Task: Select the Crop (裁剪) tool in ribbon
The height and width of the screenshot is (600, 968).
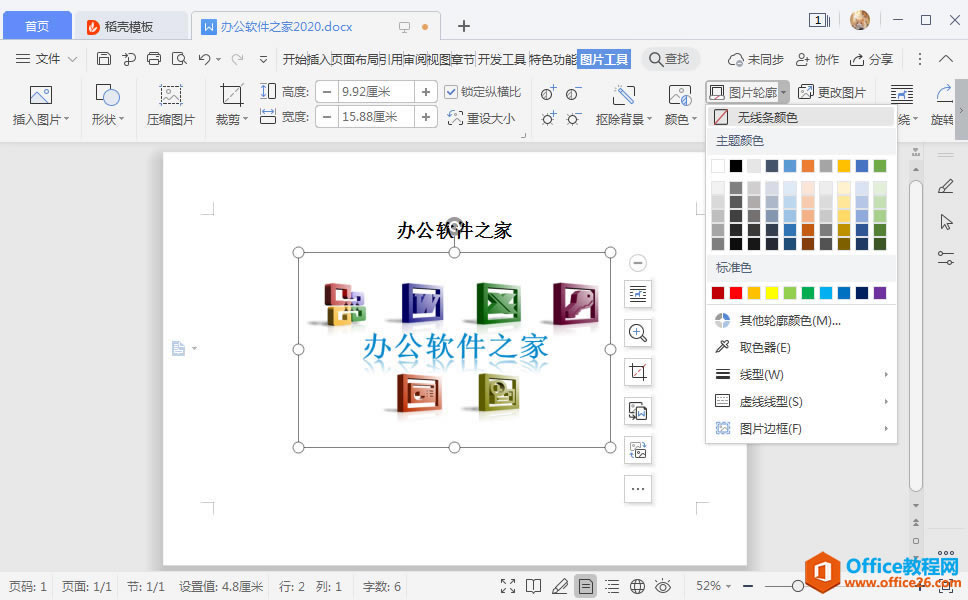Action: click(x=231, y=96)
